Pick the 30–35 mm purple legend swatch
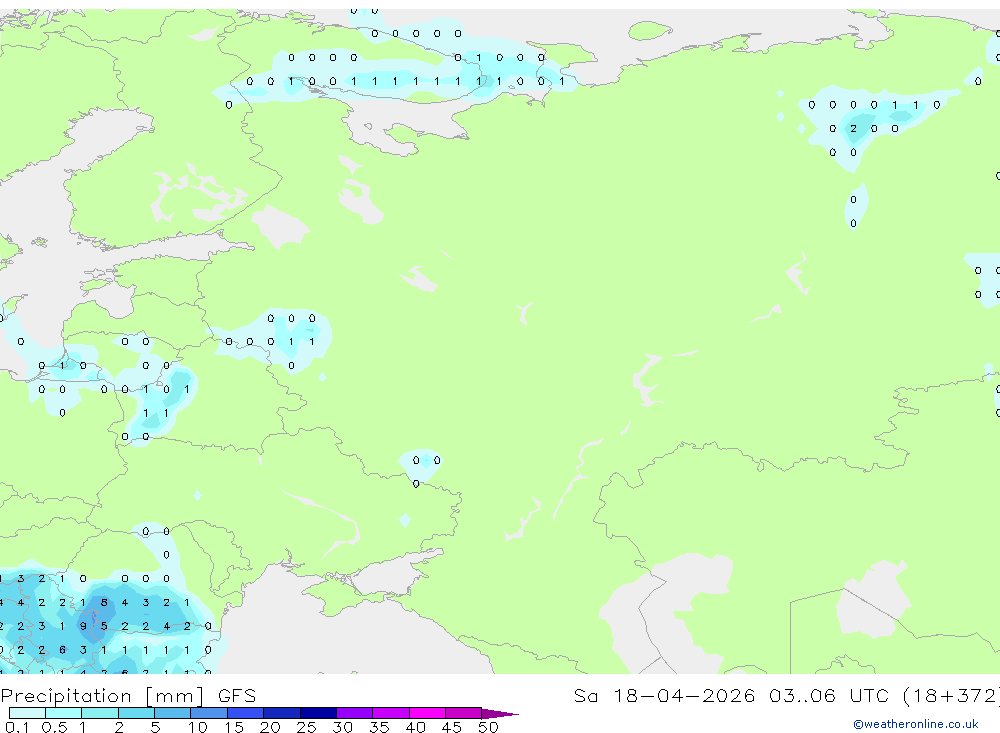Image resolution: width=1000 pixels, height=733 pixels. click(x=355, y=713)
